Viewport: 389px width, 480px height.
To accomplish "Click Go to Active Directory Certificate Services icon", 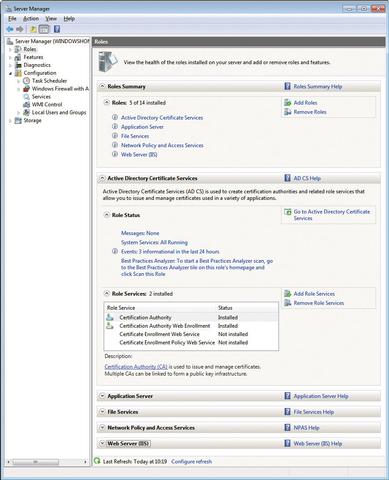I will (x=287, y=212).
